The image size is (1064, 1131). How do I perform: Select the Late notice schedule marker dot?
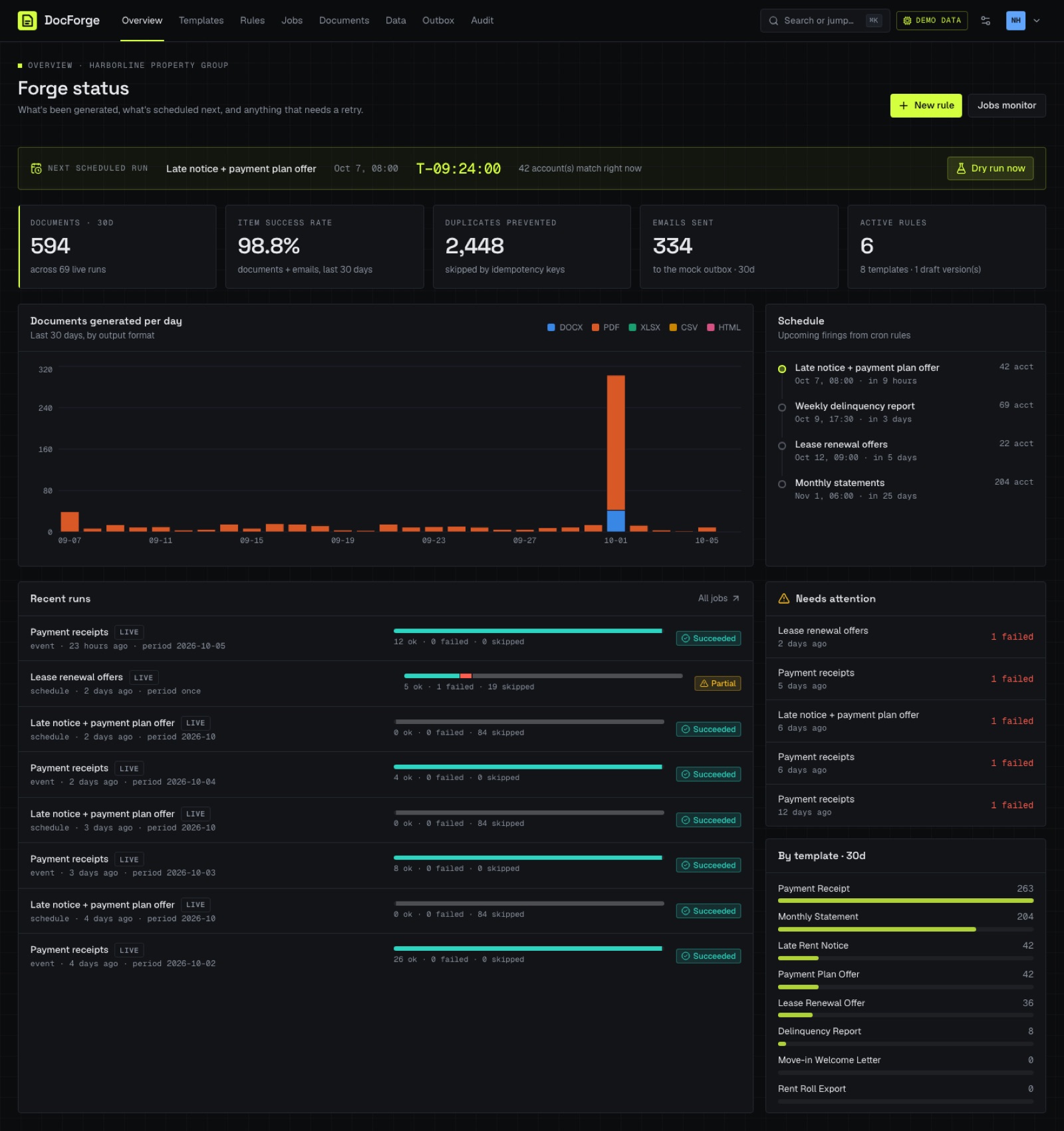pyautogui.click(x=782, y=369)
